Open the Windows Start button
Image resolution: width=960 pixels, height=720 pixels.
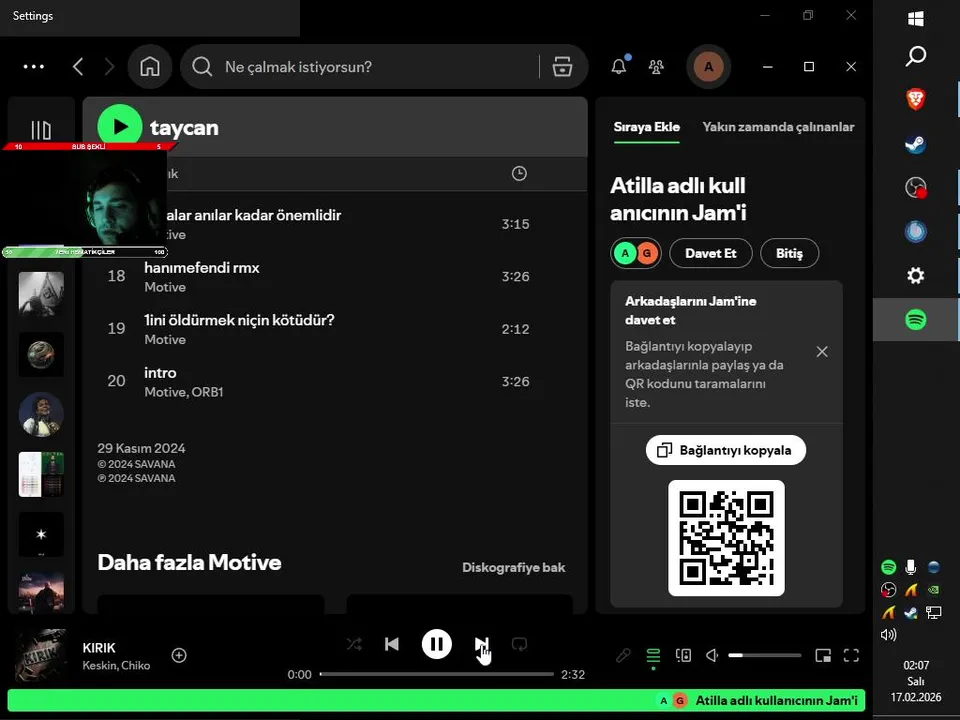916,19
